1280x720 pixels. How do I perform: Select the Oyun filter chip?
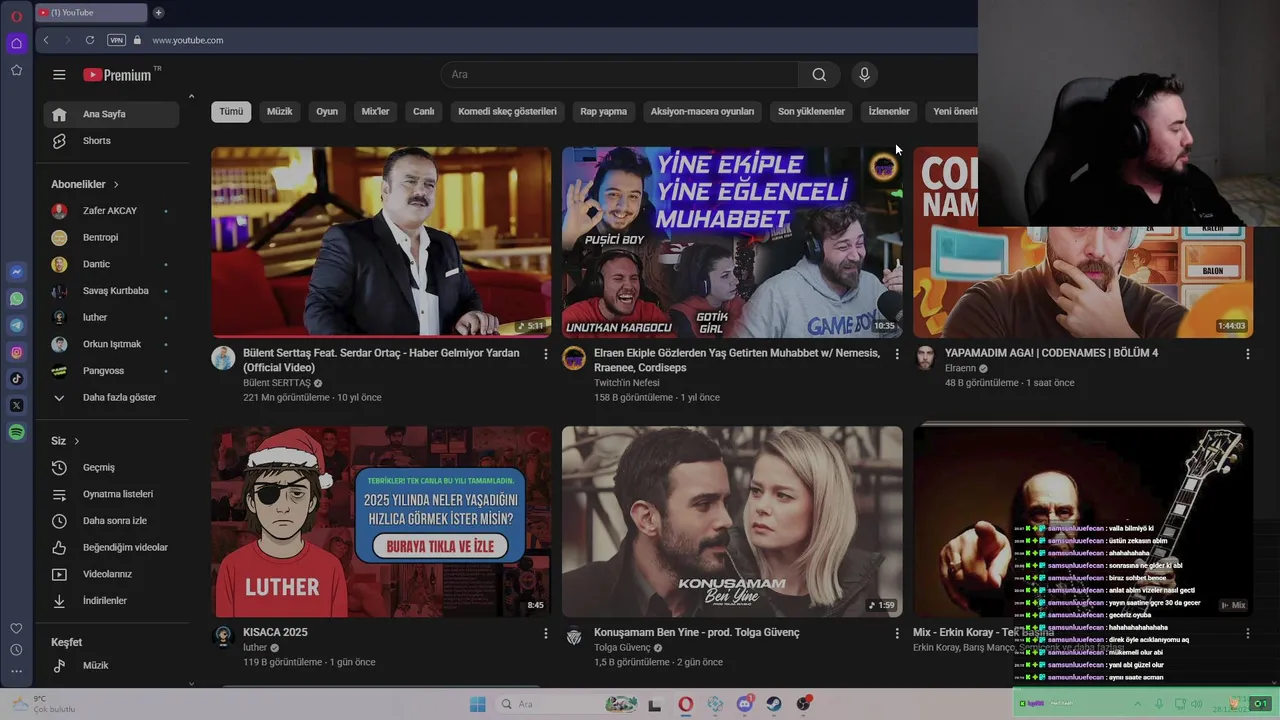[327, 112]
